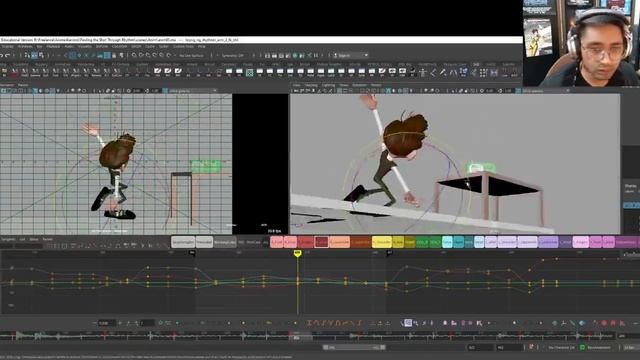Click first grey picker button left of colored row
Image resolution: width=640 pixels, height=360 pixels.
183,242
